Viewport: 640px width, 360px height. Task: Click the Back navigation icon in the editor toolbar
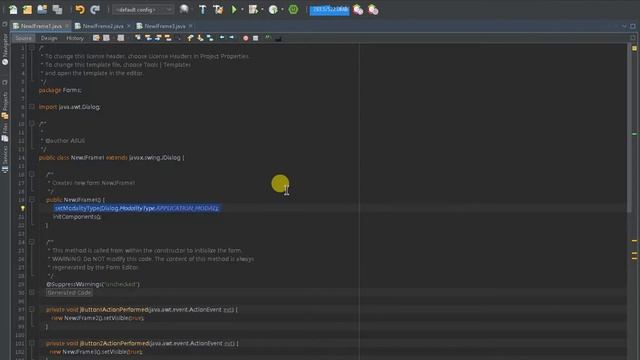click(106, 38)
